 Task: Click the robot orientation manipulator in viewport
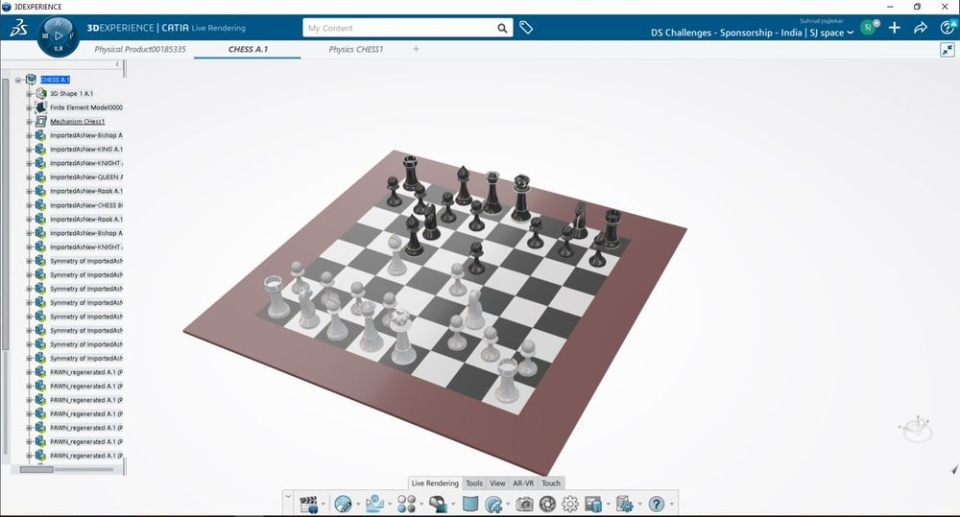click(x=916, y=429)
